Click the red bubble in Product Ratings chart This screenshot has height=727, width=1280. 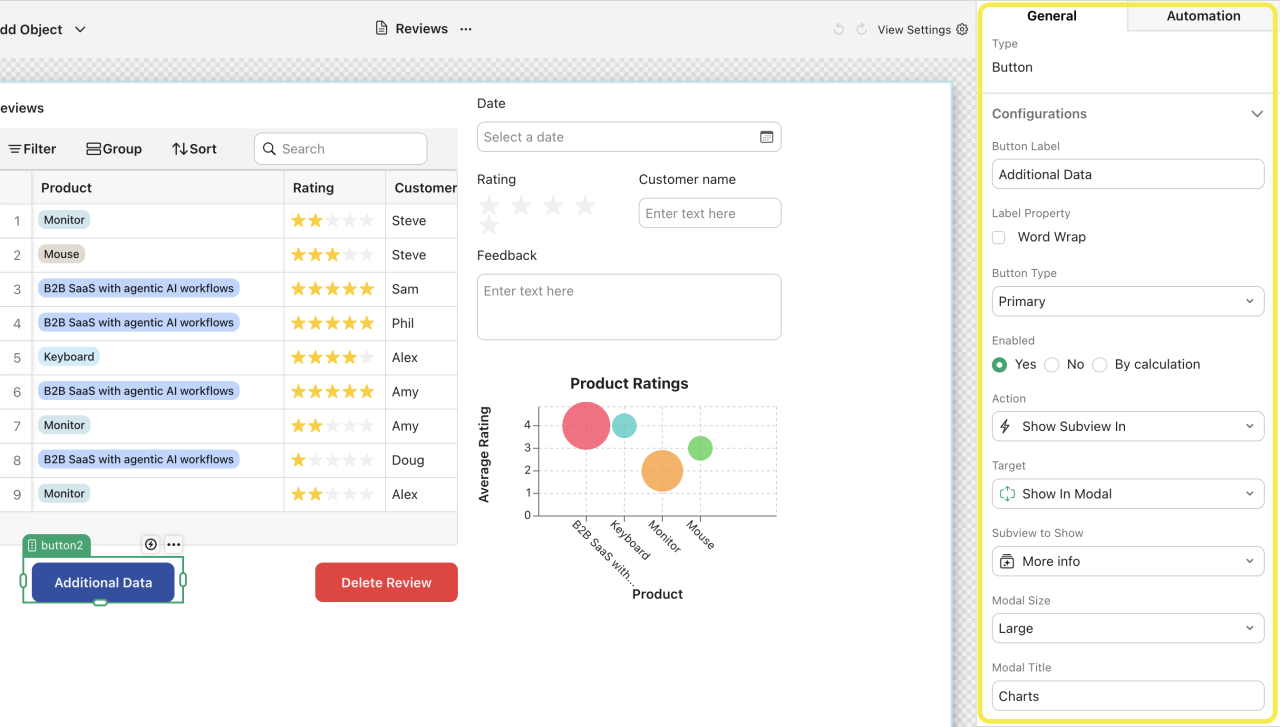coord(586,426)
